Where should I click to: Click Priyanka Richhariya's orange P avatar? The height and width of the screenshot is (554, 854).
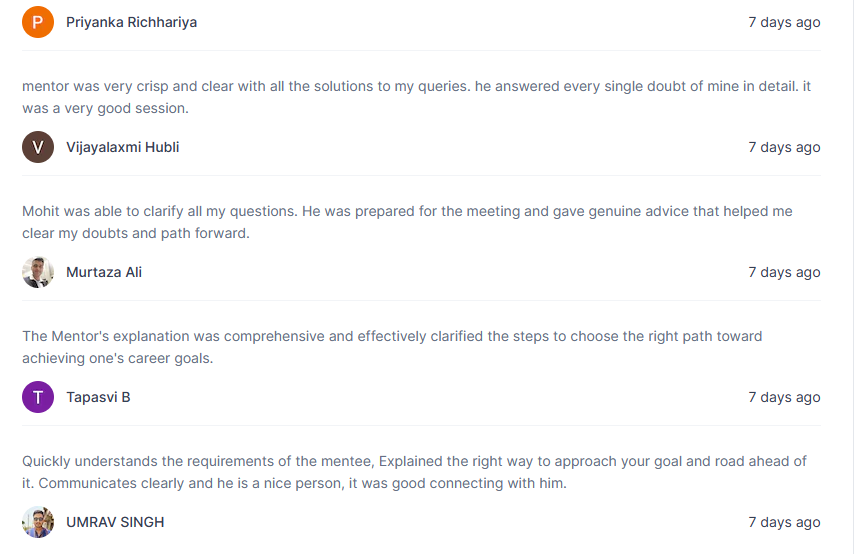tap(38, 22)
